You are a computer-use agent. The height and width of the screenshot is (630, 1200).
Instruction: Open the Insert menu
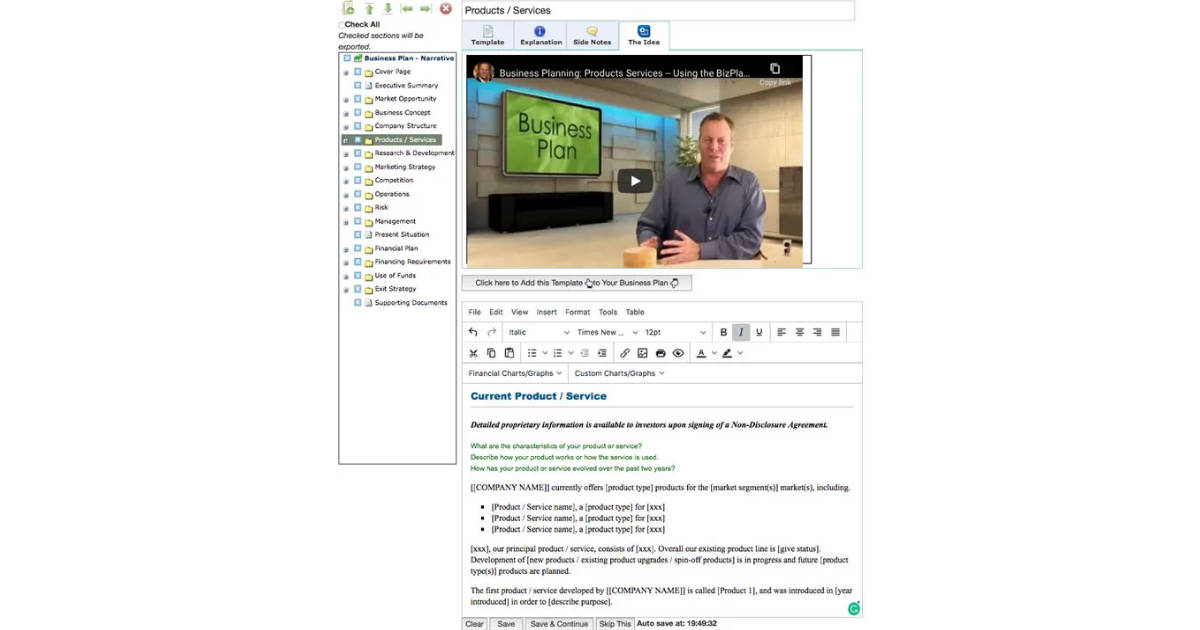[546, 312]
